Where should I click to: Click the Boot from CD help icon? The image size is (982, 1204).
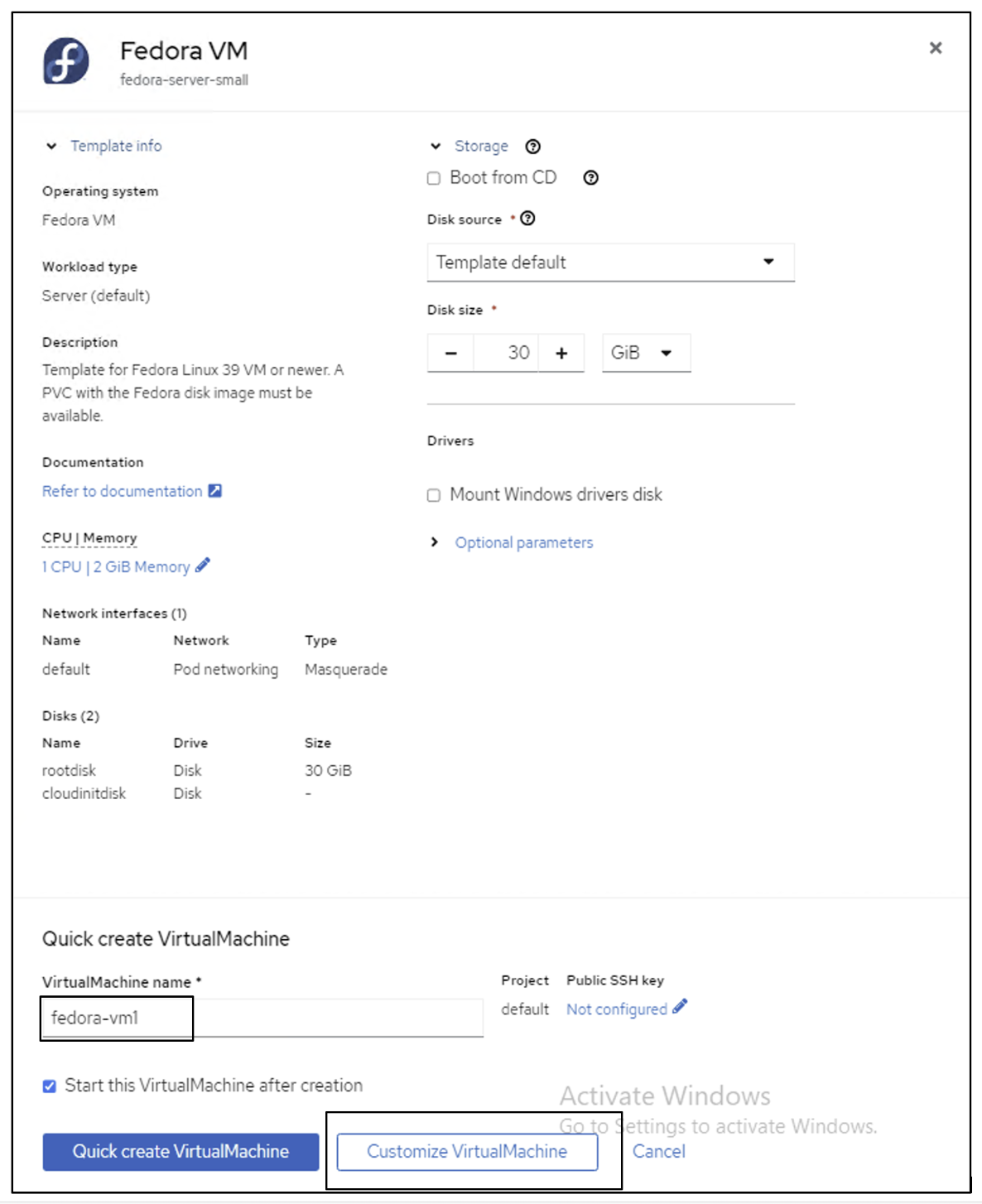[x=590, y=177]
